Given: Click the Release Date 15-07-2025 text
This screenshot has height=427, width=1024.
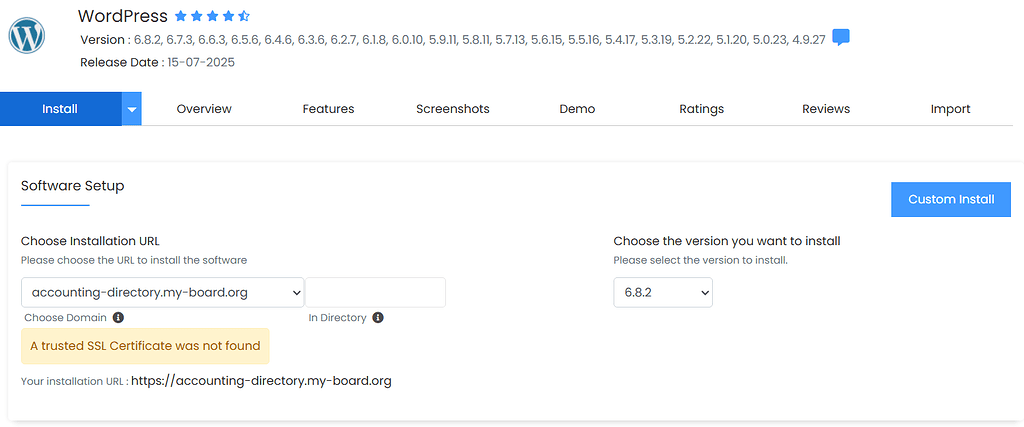Looking at the screenshot, I should click(157, 63).
